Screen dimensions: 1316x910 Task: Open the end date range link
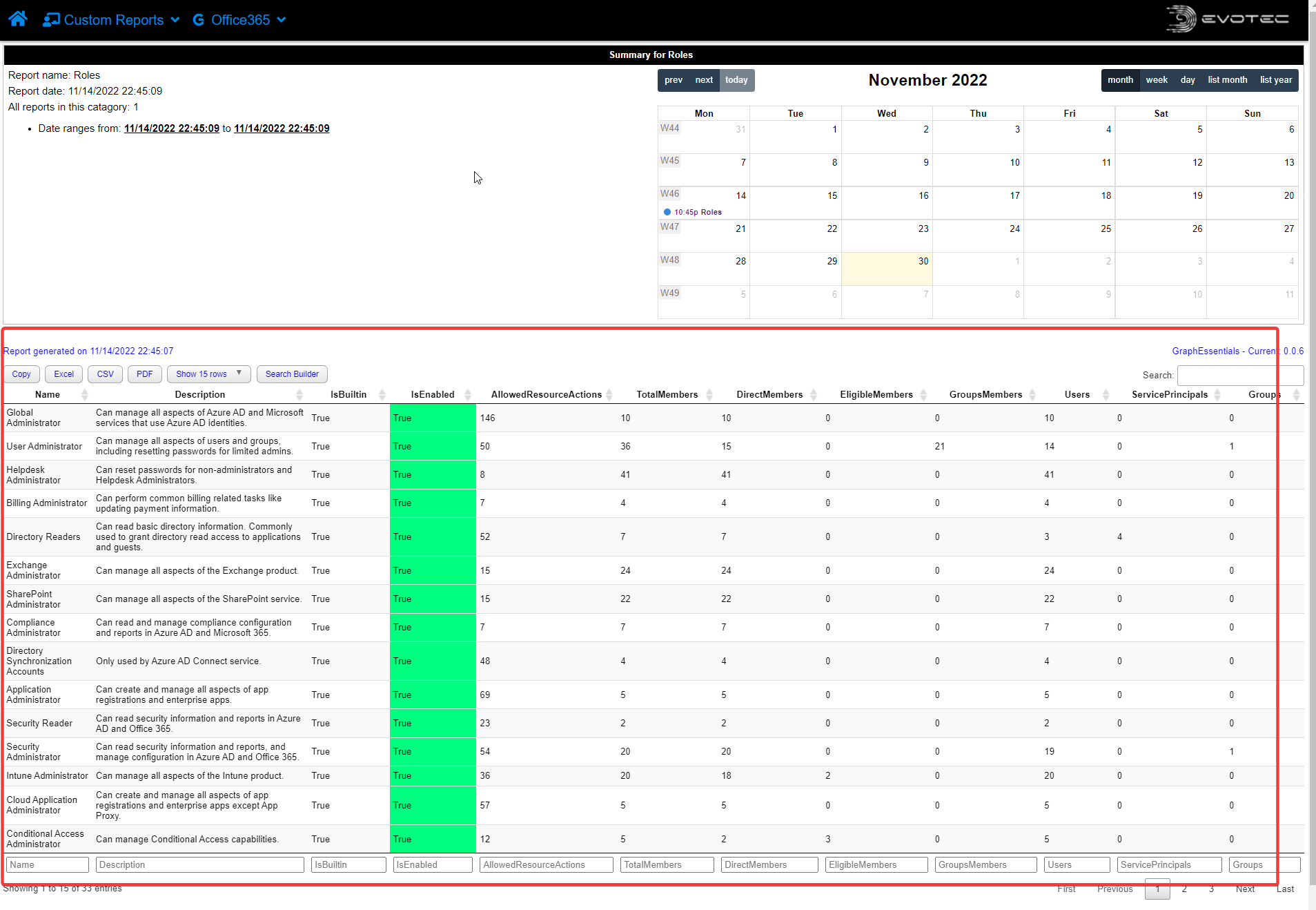click(282, 128)
